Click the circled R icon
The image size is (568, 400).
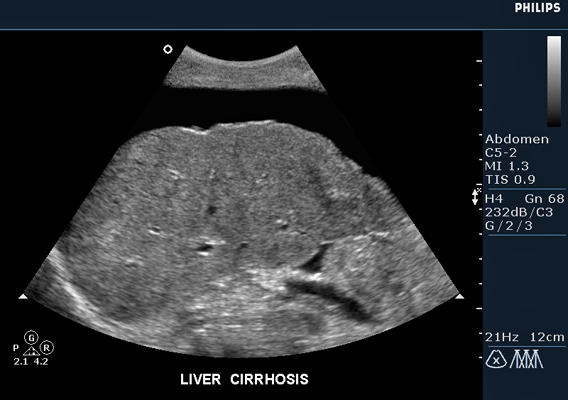47,348
